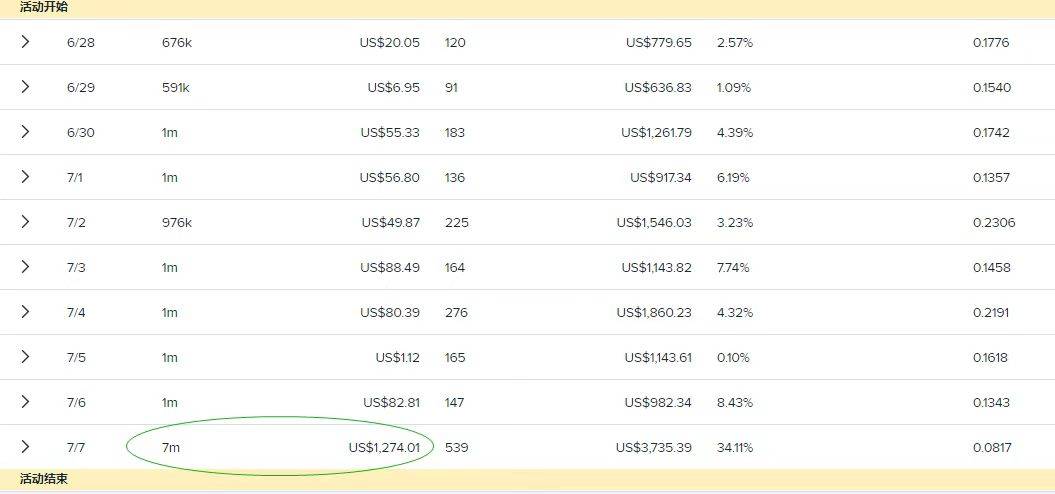This screenshot has height=494, width=1055.
Task: Expand the 6/29 row chevron
Action: [x=26, y=87]
